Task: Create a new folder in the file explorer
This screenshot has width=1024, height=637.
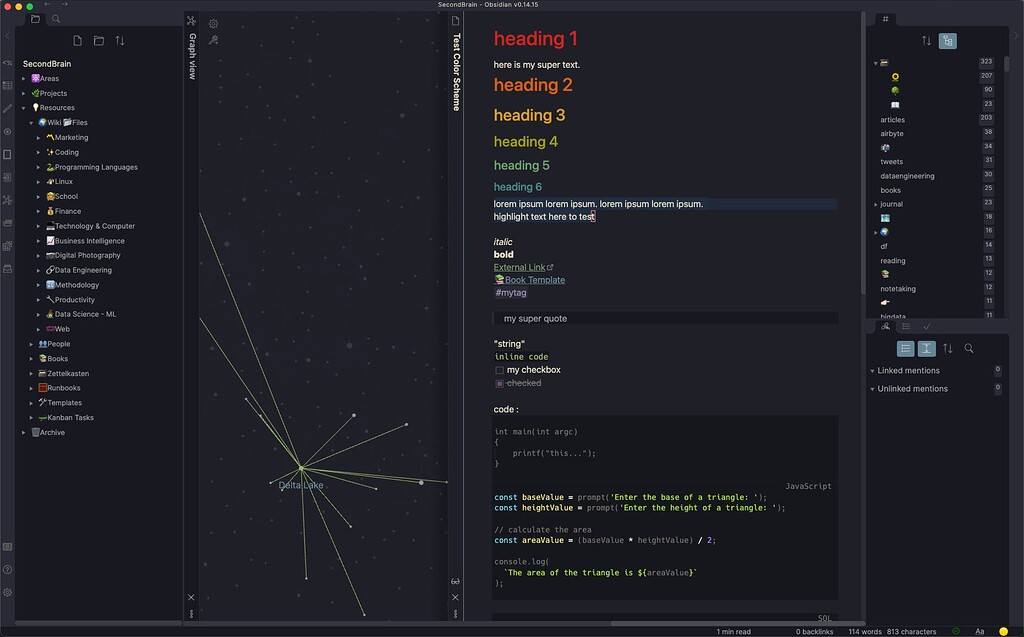Action: (x=99, y=41)
